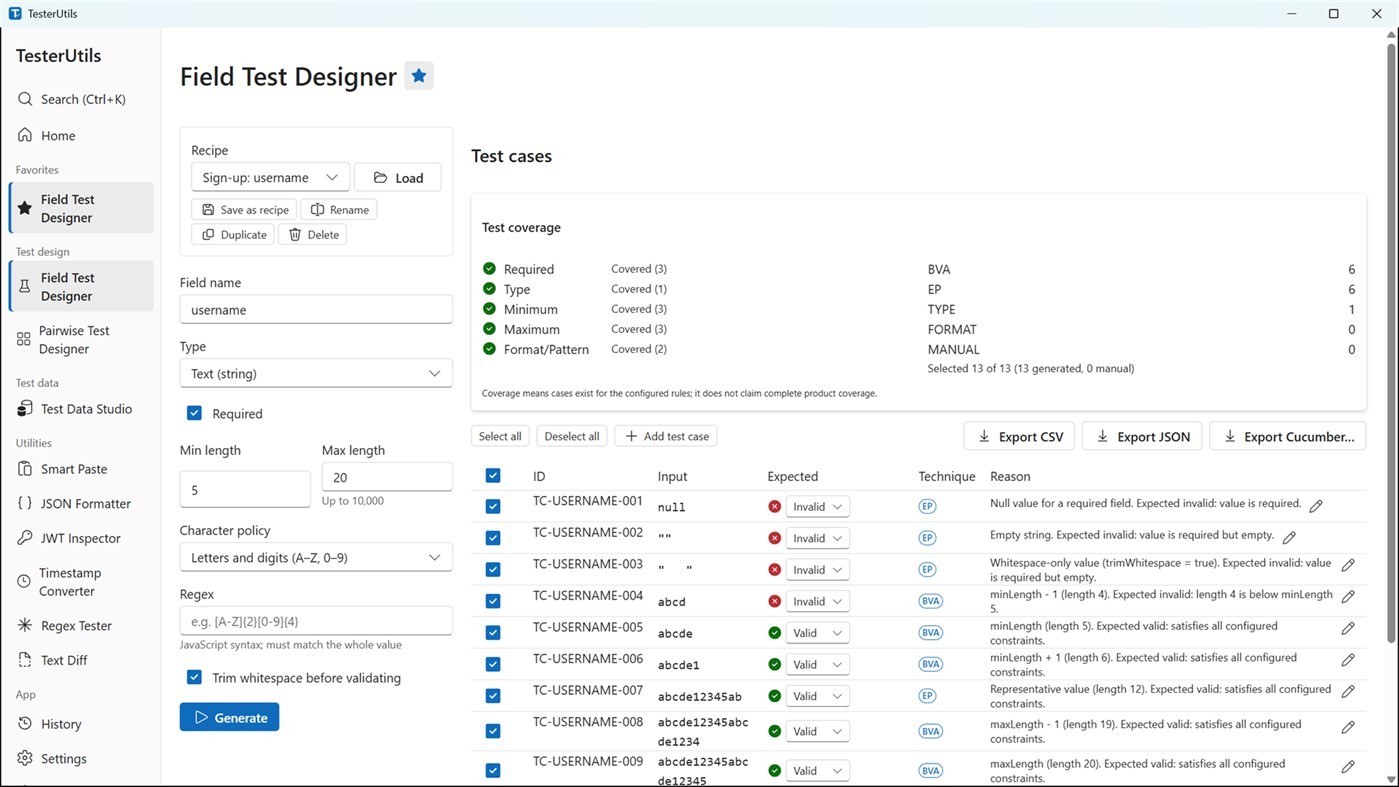Viewport: 1399px width, 787px height.
Task: Toggle the header select-all checkbox
Action: [493, 476]
